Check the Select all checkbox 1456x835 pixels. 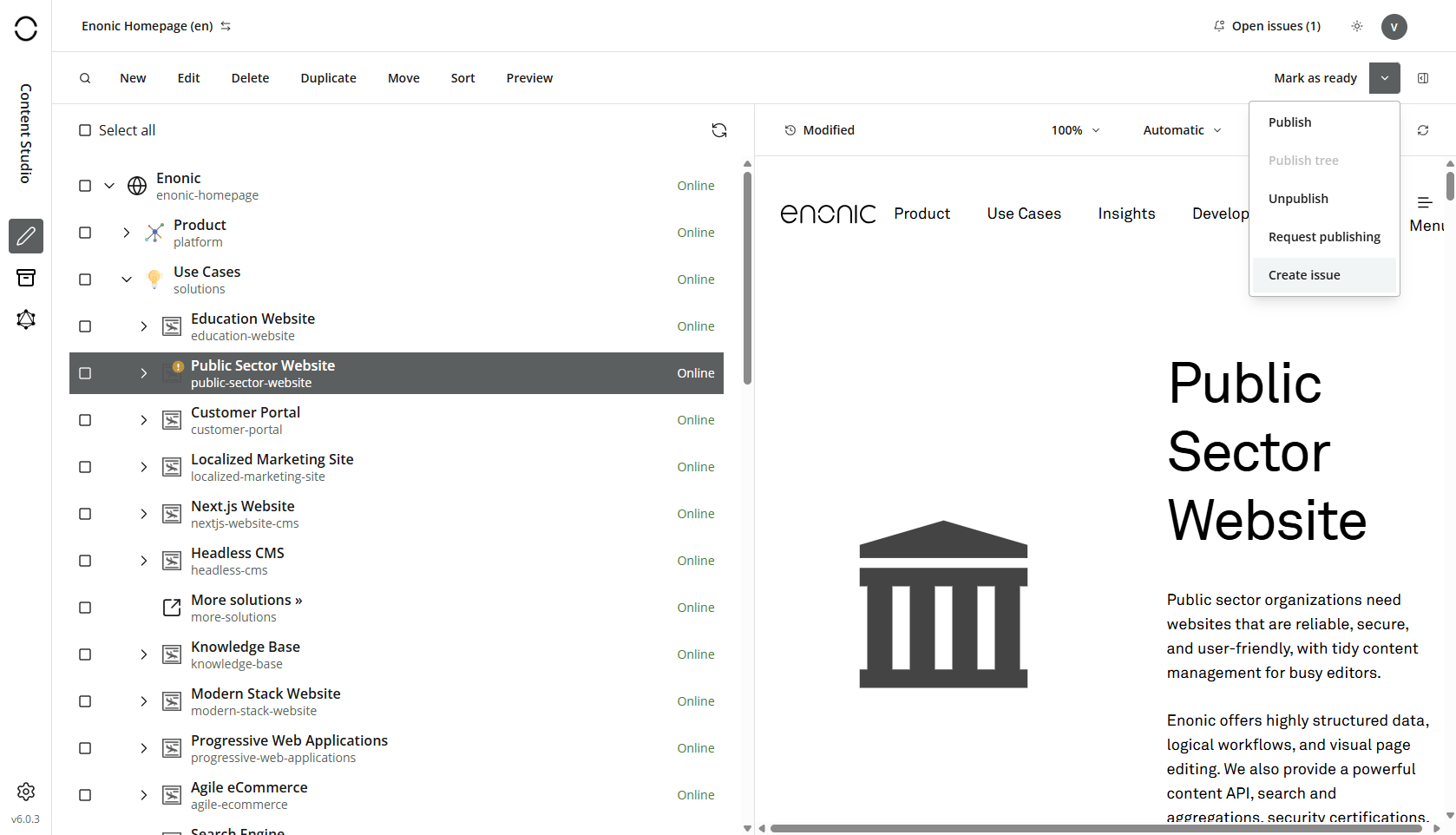click(x=85, y=130)
